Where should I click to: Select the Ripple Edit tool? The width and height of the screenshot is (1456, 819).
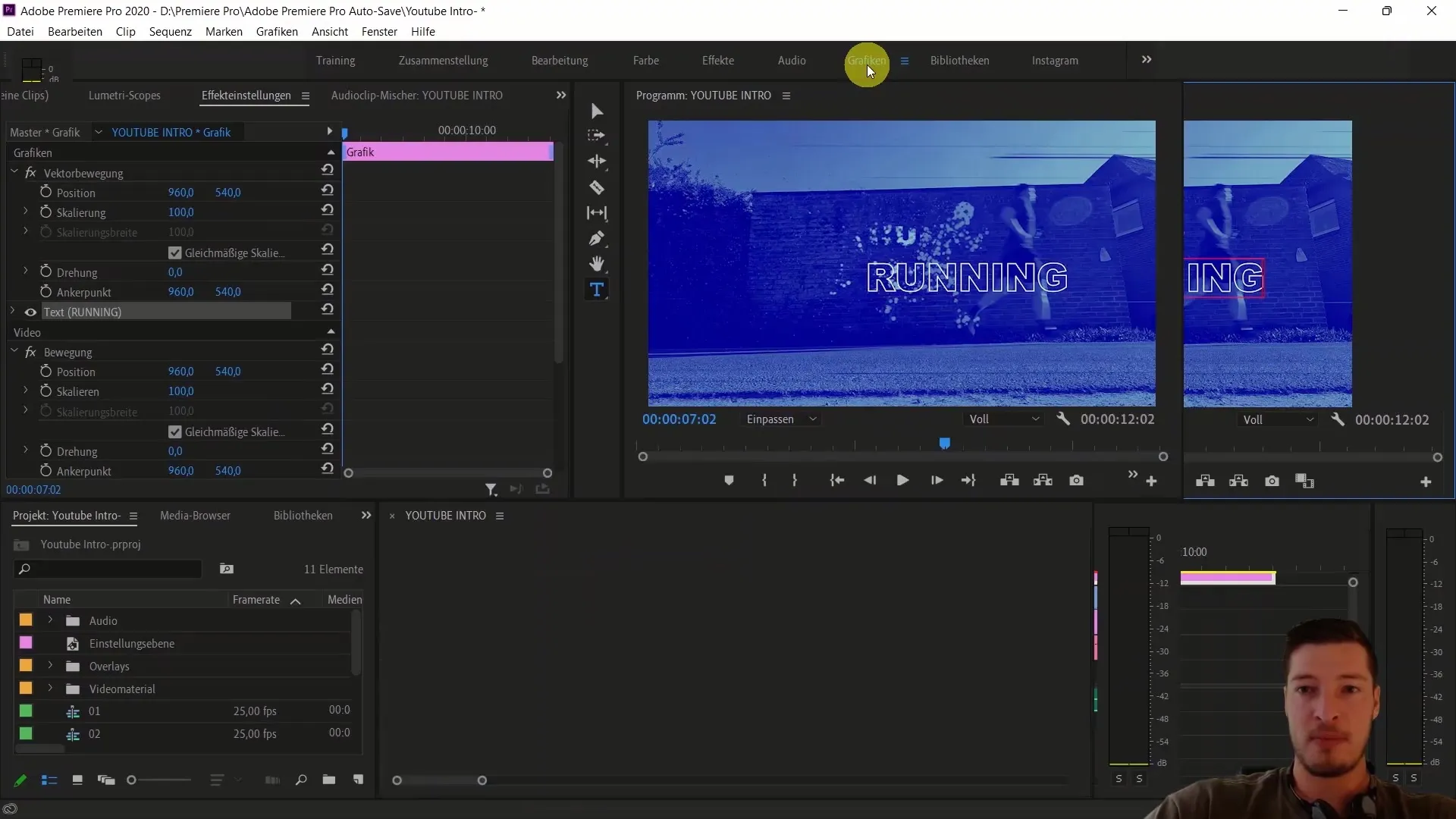(597, 162)
